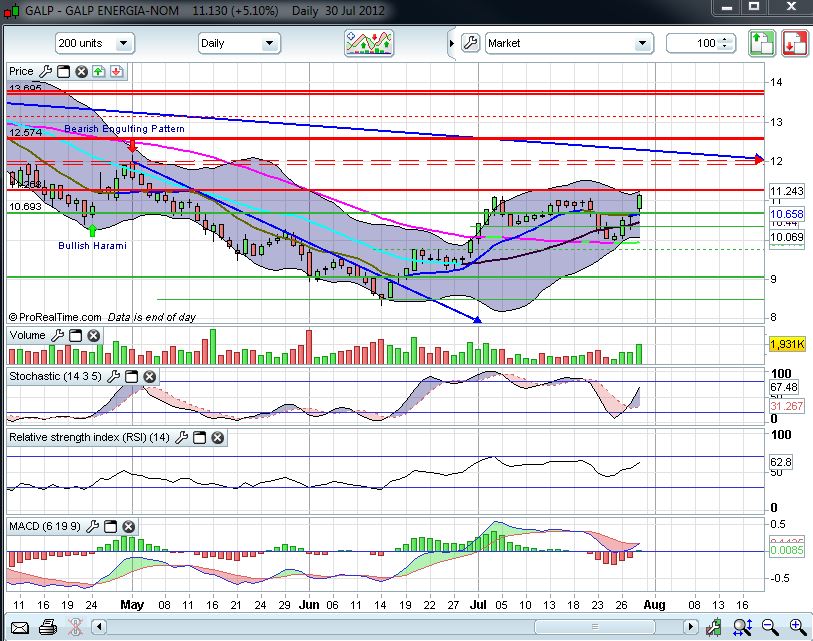Open the indicators and trading systems button
The width and height of the screenshot is (813, 641).
369,43
